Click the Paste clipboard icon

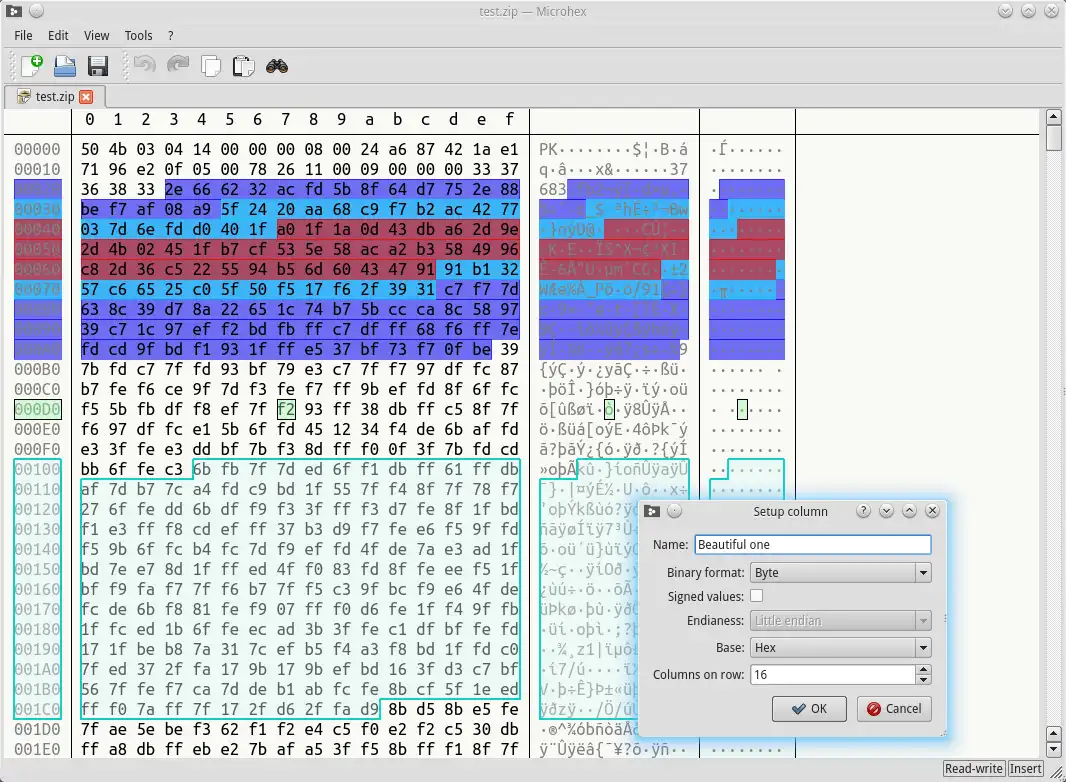point(243,66)
